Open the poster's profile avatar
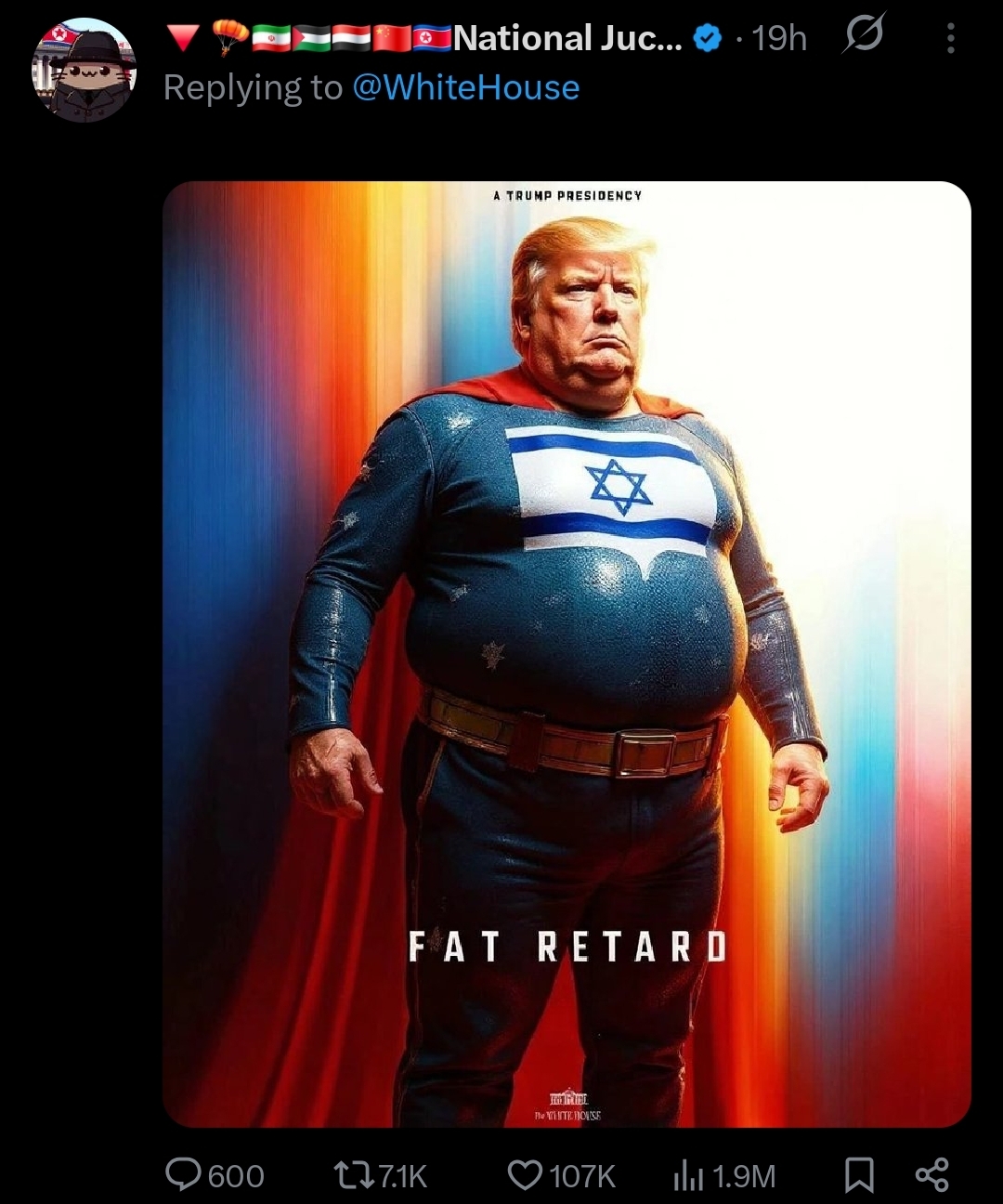 pyautogui.click(x=85, y=70)
